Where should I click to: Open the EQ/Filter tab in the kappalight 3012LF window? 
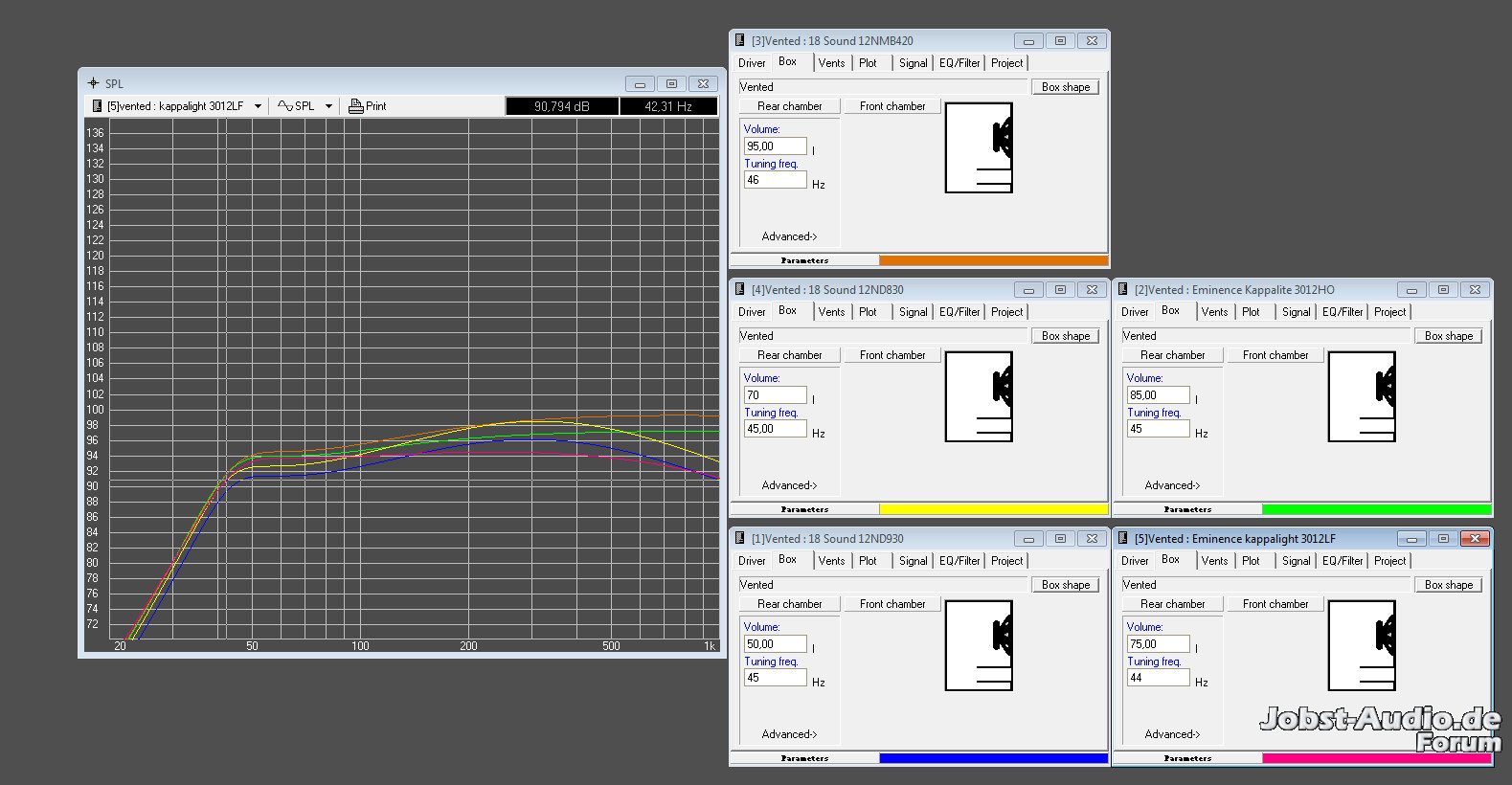tap(1343, 561)
